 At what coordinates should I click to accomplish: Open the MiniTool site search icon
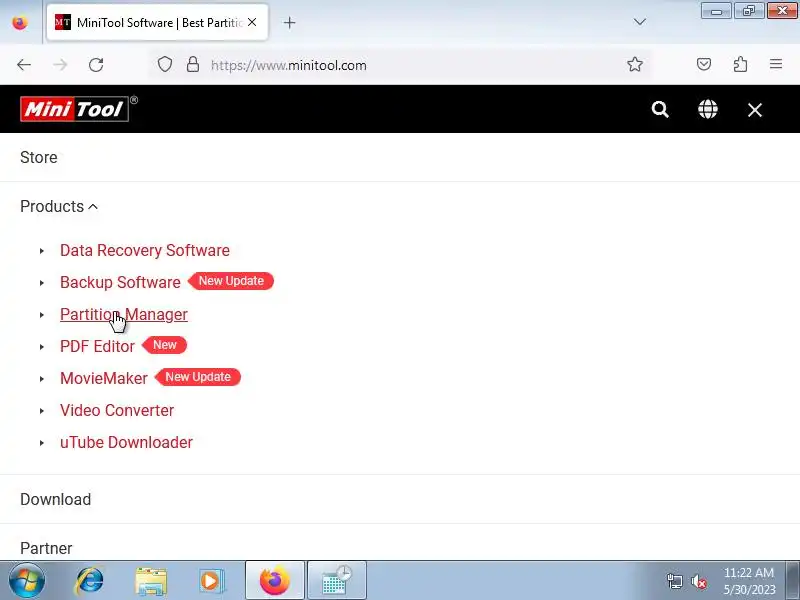tap(660, 109)
